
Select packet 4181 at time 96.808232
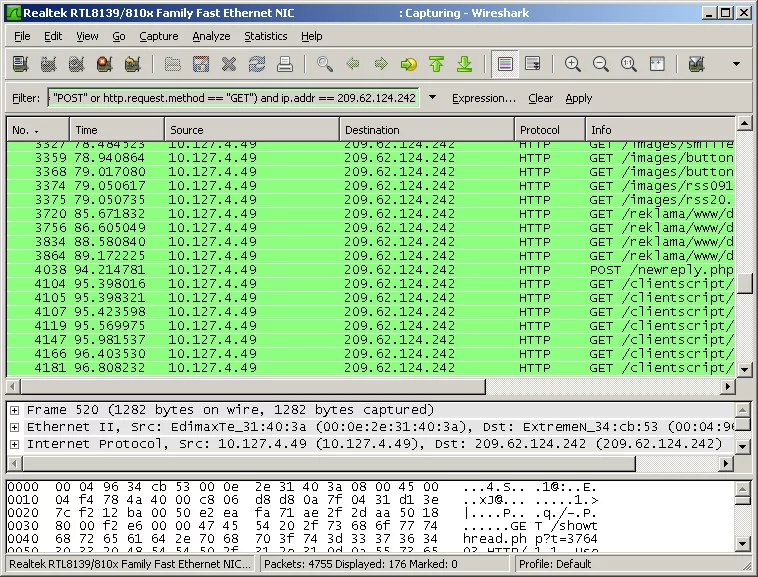371,368
